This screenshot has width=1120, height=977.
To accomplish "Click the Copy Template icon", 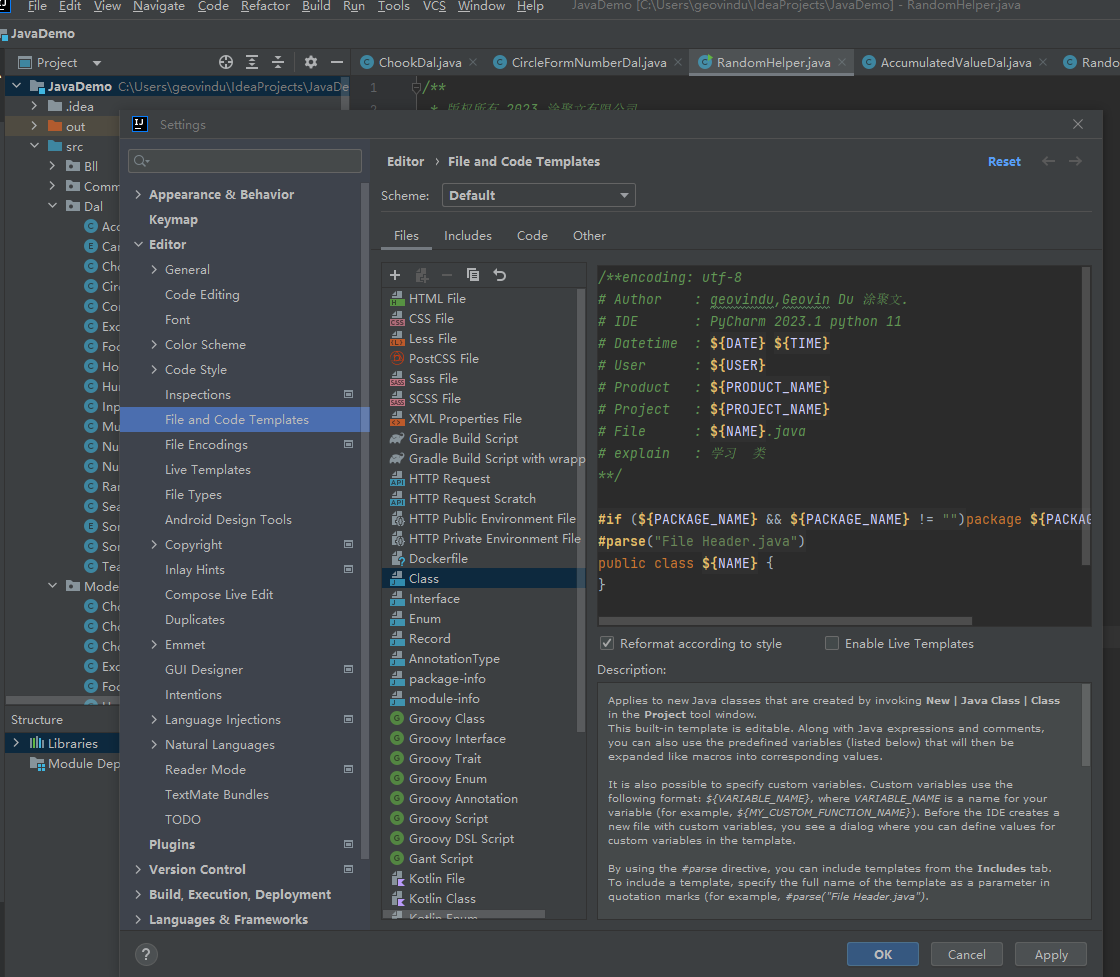I will pos(473,275).
